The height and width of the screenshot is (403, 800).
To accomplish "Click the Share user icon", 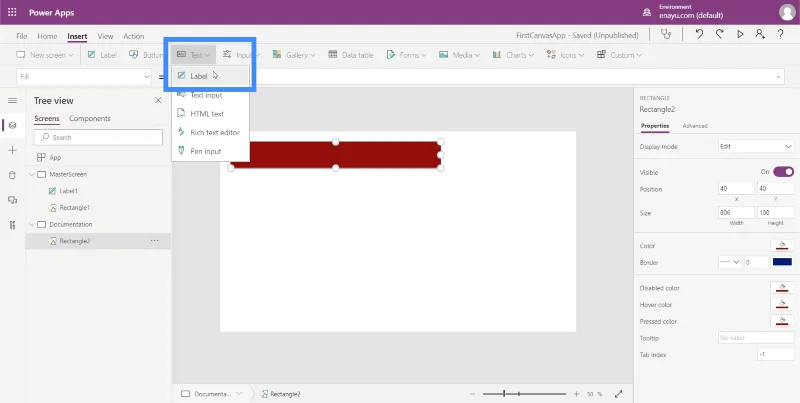I will click(x=760, y=34).
